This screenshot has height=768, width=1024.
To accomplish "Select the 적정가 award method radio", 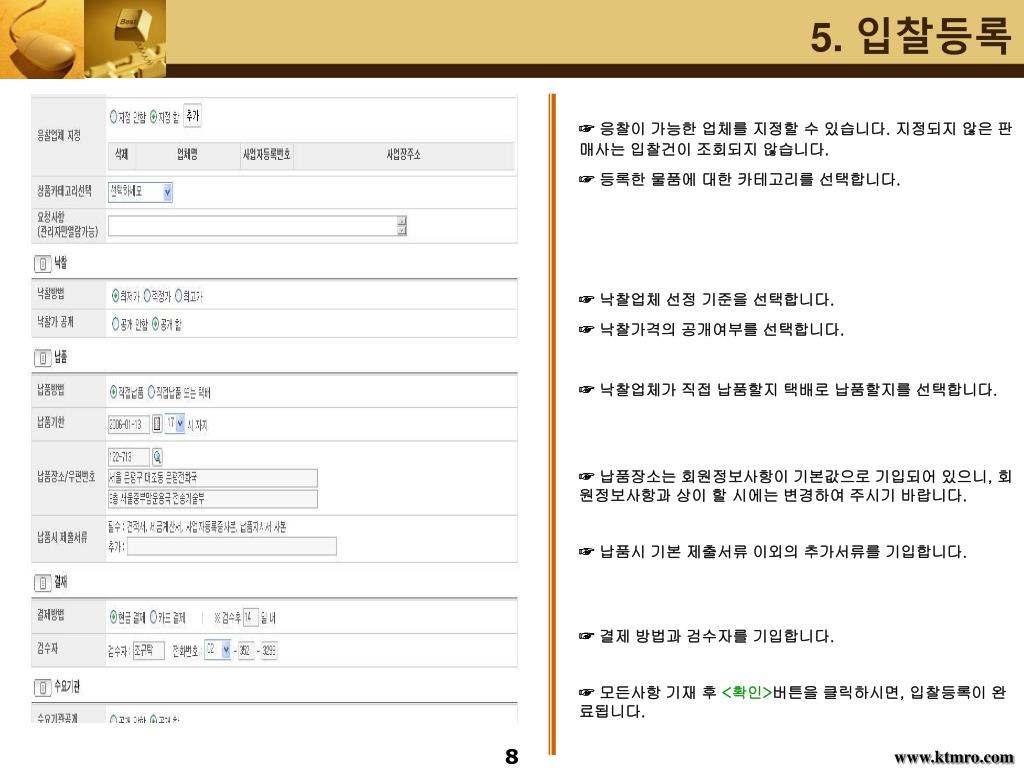I will click(x=148, y=296).
